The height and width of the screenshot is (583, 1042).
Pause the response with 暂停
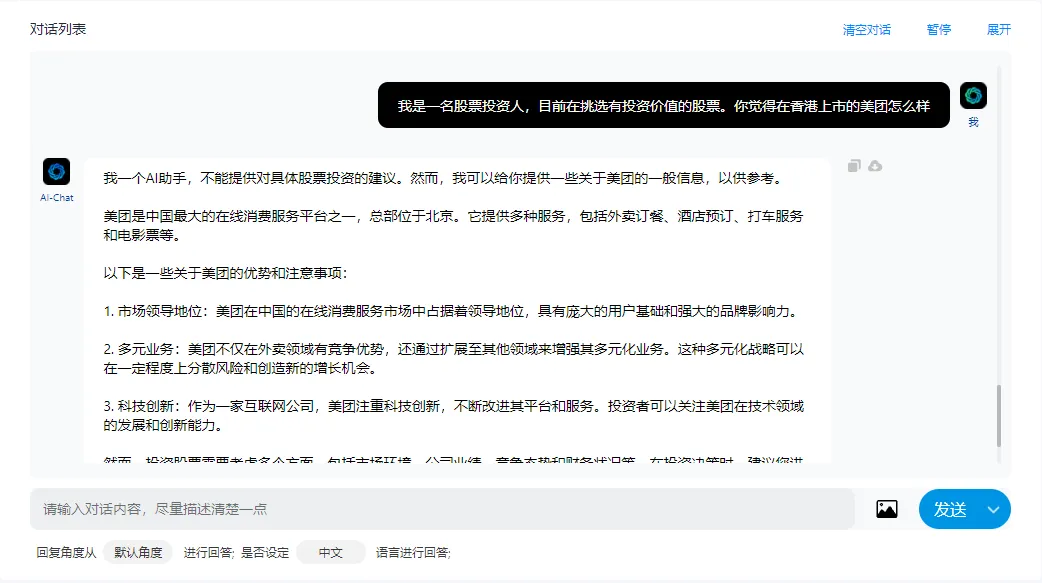pos(938,30)
